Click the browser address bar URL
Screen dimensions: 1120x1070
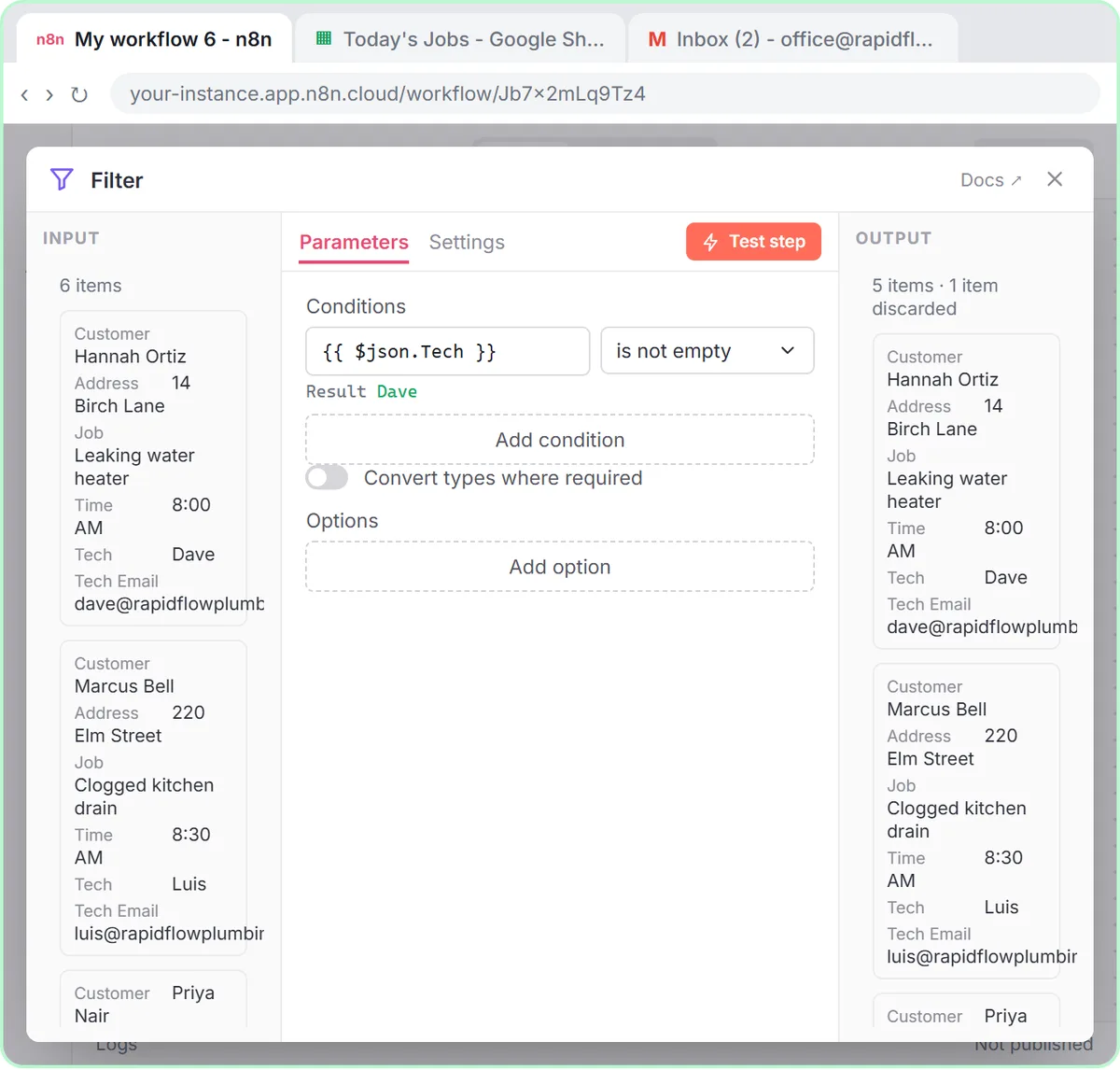tap(387, 94)
